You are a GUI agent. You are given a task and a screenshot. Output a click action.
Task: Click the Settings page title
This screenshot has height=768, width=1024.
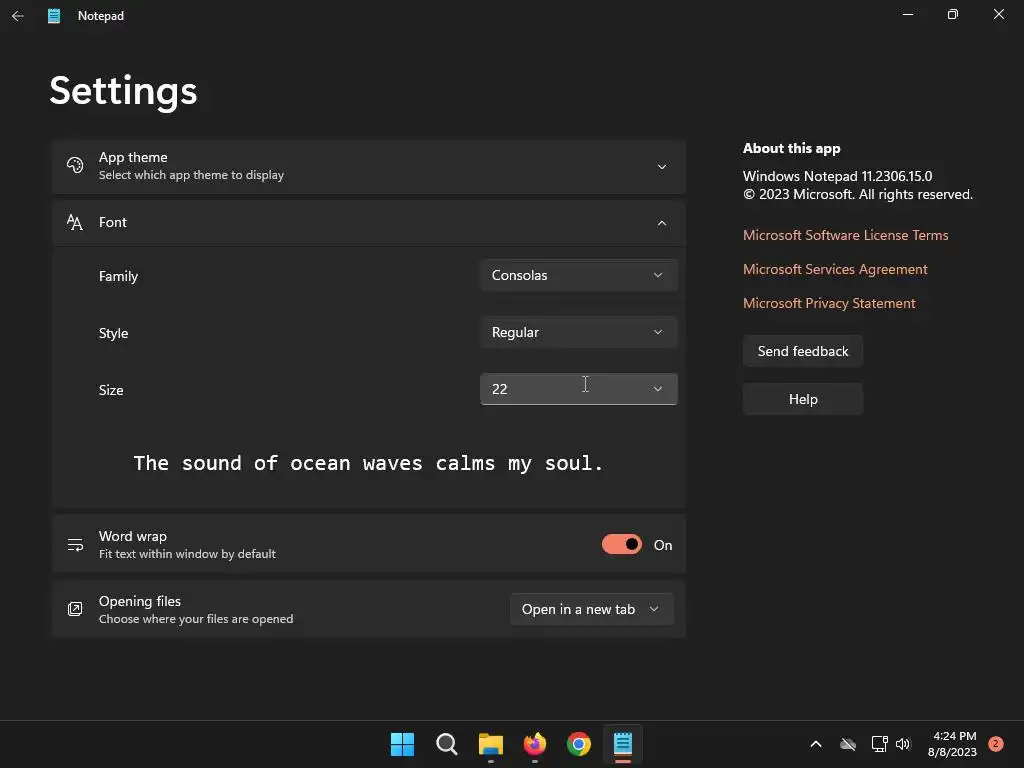coord(123,91)
